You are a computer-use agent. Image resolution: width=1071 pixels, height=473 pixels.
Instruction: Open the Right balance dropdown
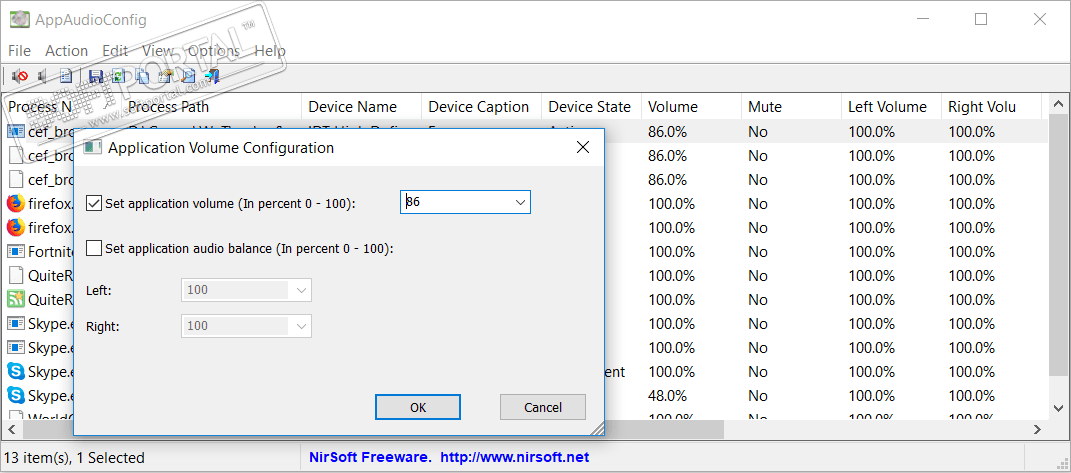[300, 326]
